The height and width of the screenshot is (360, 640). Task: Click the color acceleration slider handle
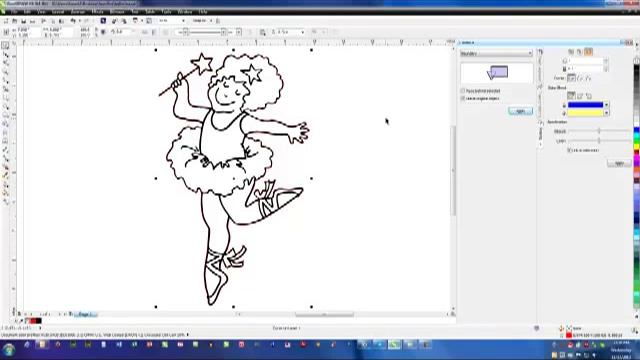pos(599,141)
